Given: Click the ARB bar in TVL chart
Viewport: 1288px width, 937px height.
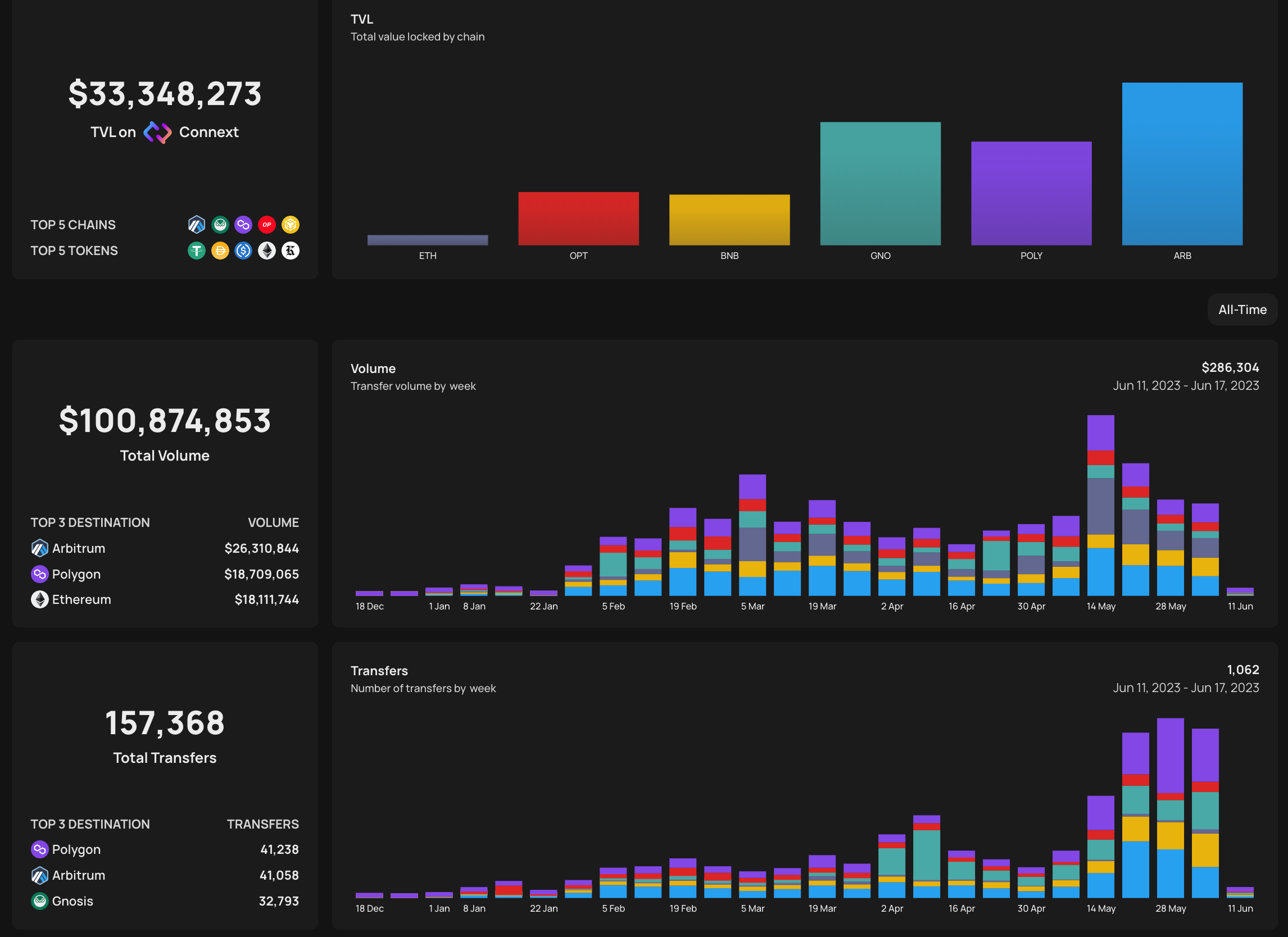Looking at the screenshot, I should pyautogui.click(x=1182, y=165).
